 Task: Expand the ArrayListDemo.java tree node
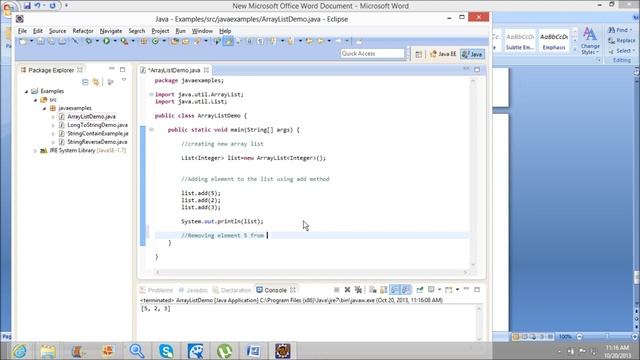point(53,117)
